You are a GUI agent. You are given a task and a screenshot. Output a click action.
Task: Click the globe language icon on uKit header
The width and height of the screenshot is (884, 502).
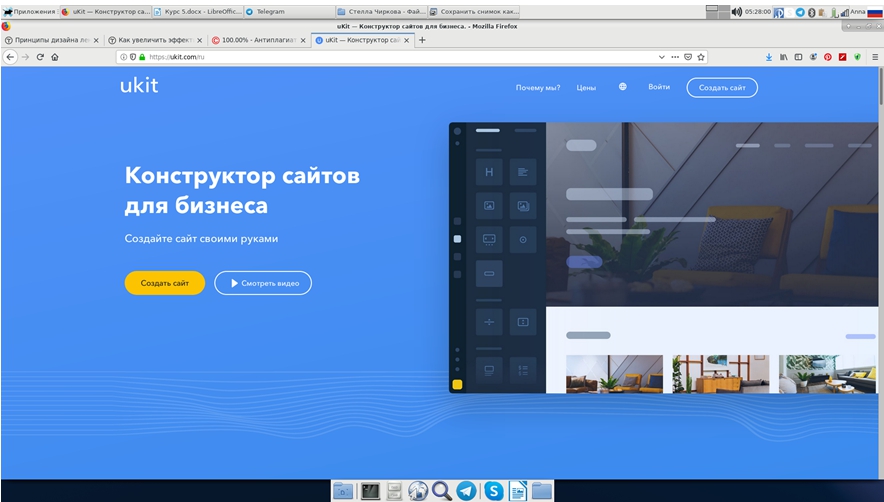pyautogui.click(x=623, y=87)
